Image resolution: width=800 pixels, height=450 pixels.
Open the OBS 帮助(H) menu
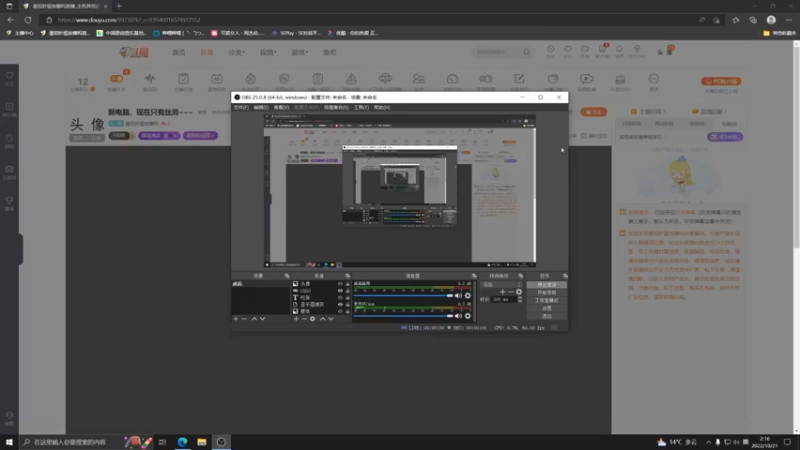tap(382, 108)
